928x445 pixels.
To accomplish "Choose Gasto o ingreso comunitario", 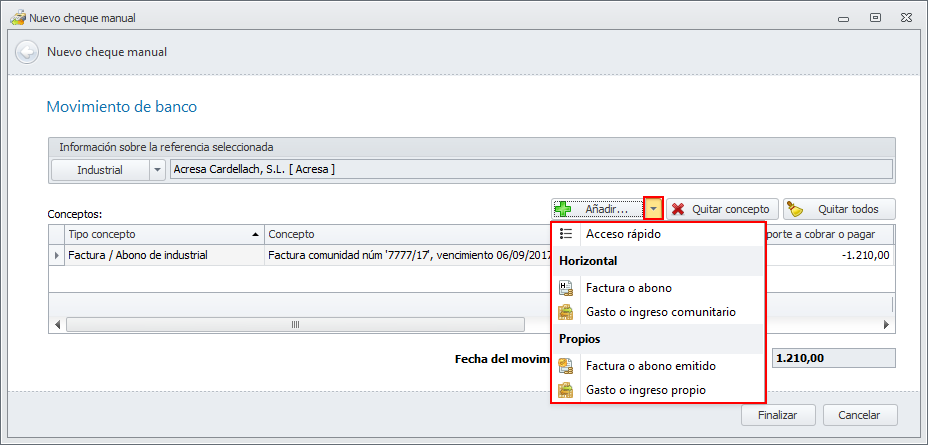I will pos(658,311).
